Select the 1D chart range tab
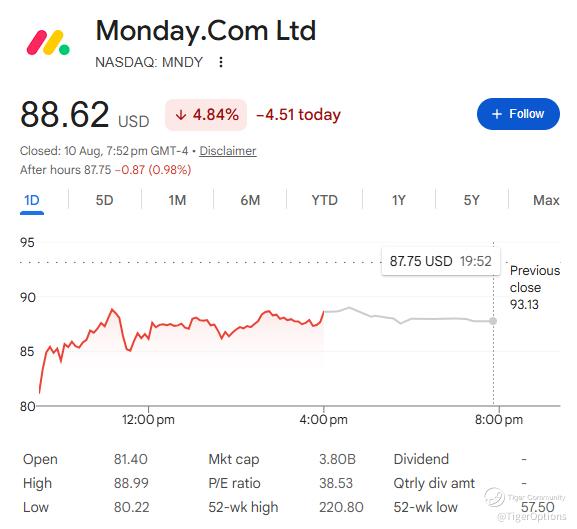The width and height of the screenshot is (577, 529). [x=32, y=200]
